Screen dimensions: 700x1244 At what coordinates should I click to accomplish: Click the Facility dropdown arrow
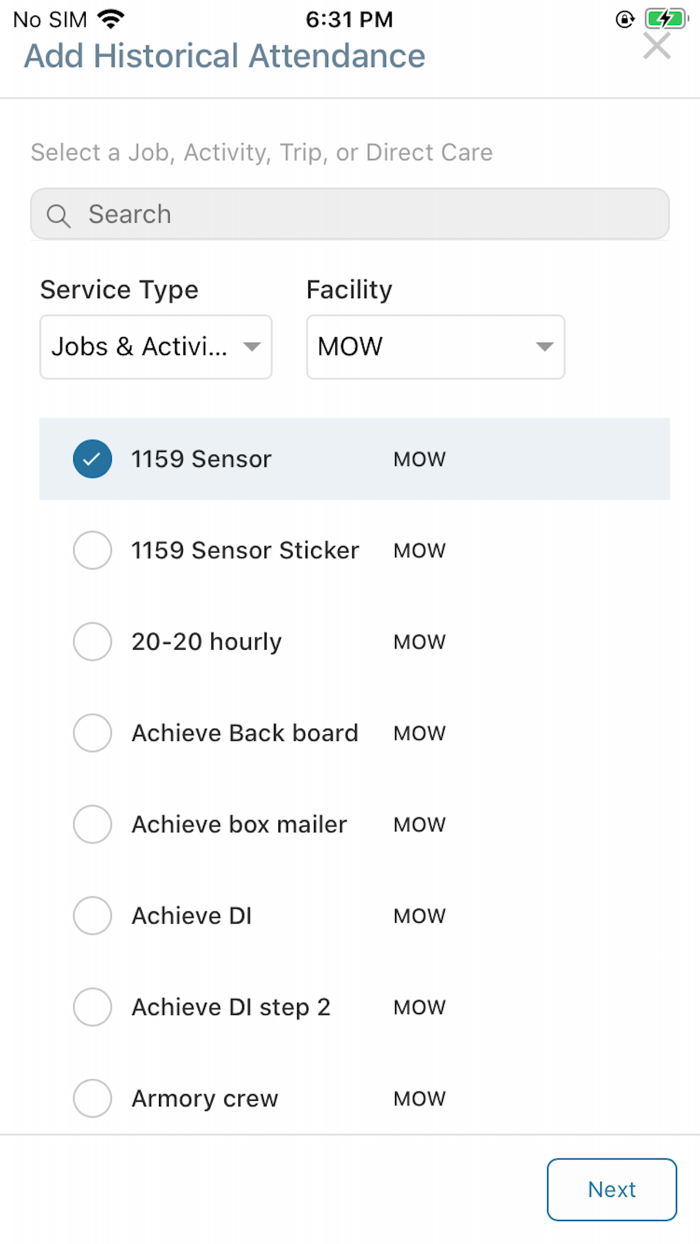pyautogui.click(x=544, y=347)
